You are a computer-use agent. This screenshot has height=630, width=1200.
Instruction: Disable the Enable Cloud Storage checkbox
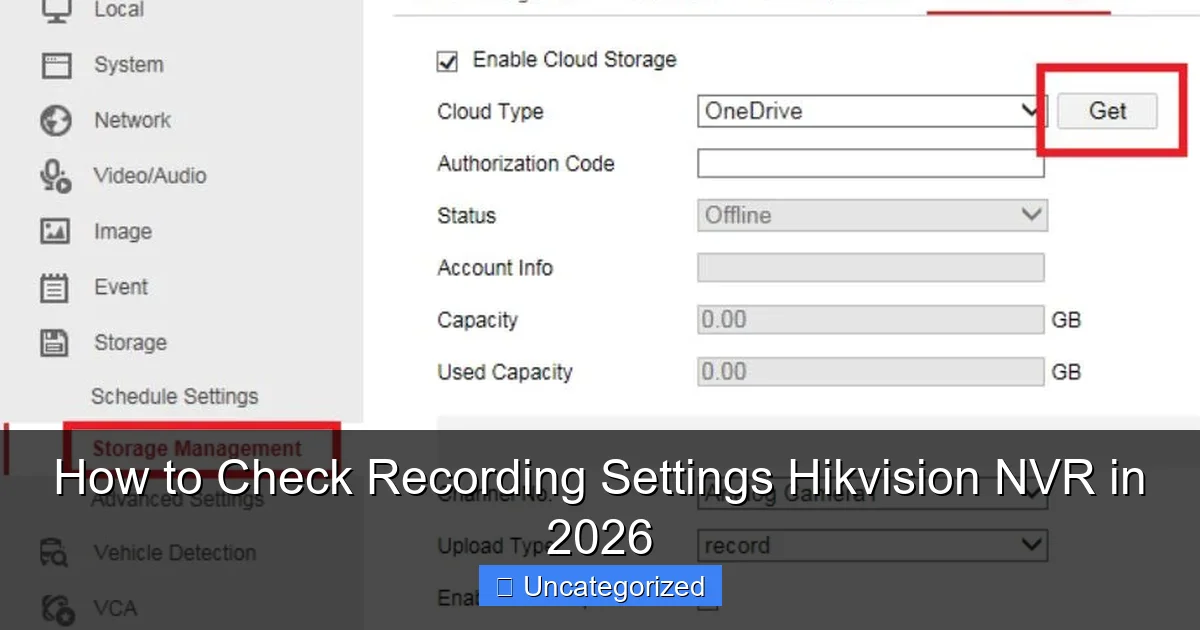(x=447, y=61)
